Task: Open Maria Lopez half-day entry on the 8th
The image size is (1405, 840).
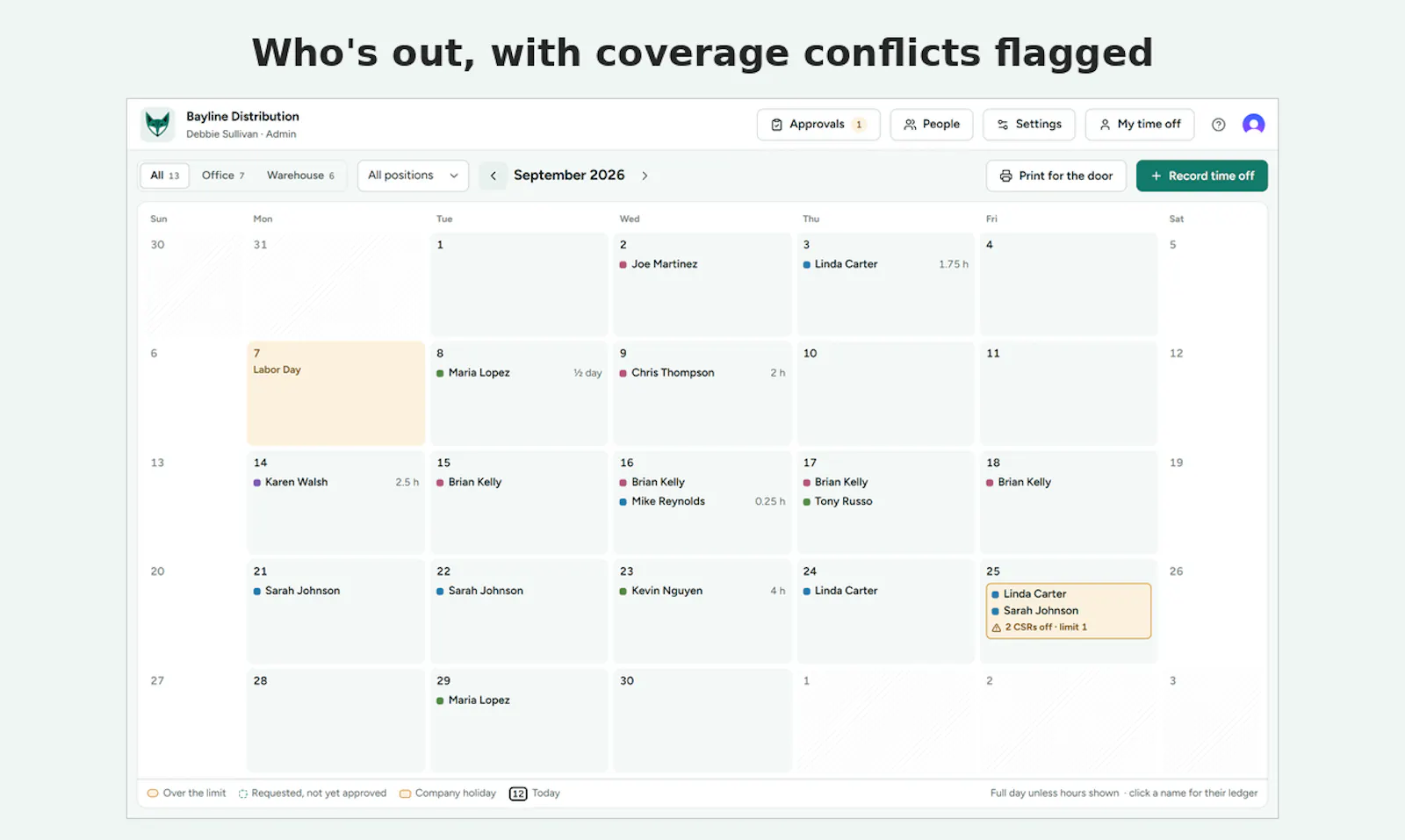Action: [x=519, y=373]
